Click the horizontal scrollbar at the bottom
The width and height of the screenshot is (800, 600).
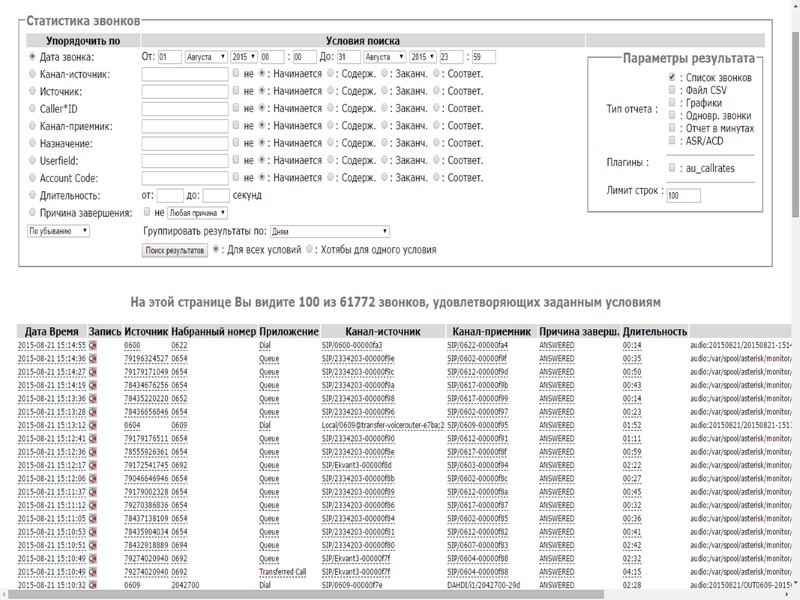[x=306, y=595]
